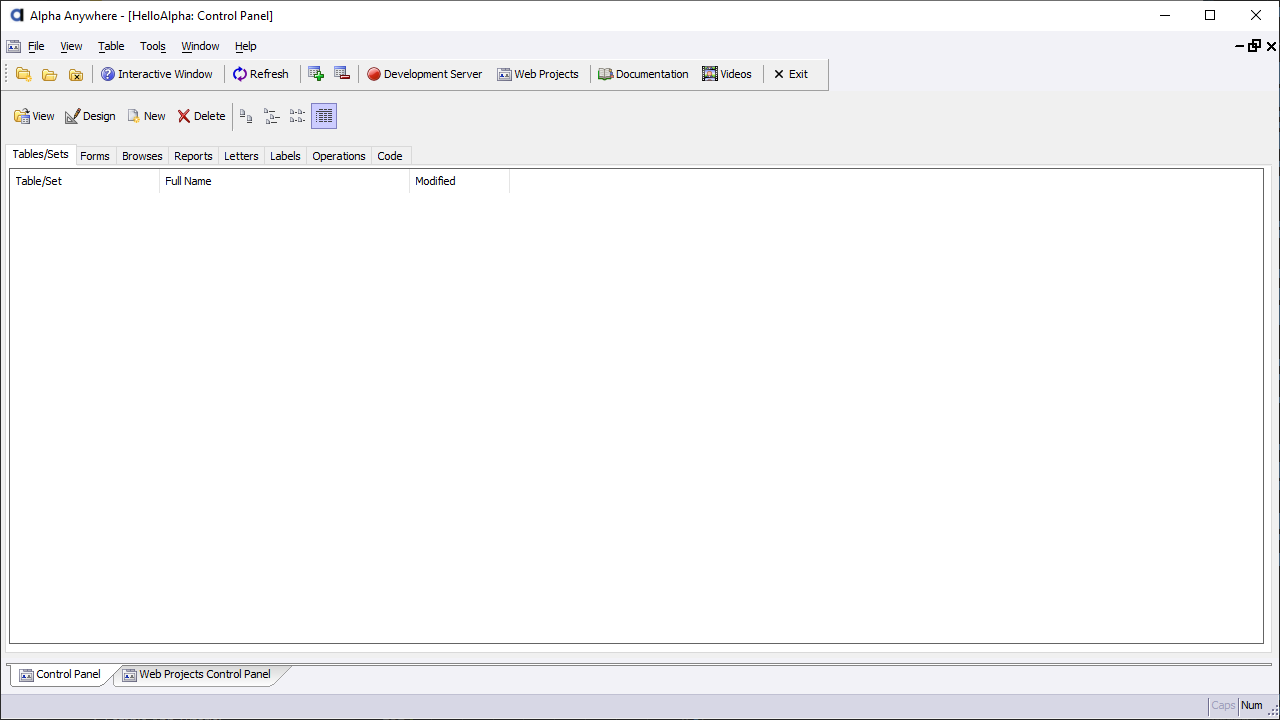Restore the inner Control Panel window
This screenshot has width=1280, height=720.
pyautogui.click(x=1255, y=46)
